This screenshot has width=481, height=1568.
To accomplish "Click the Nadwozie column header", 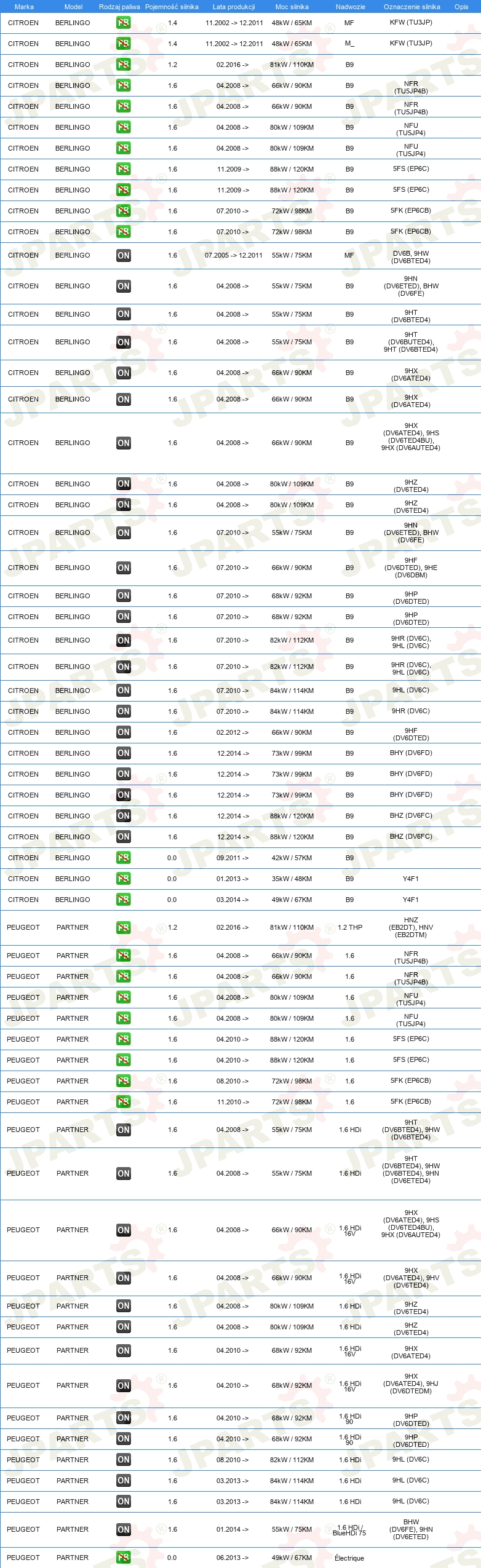I will [350, 7].
